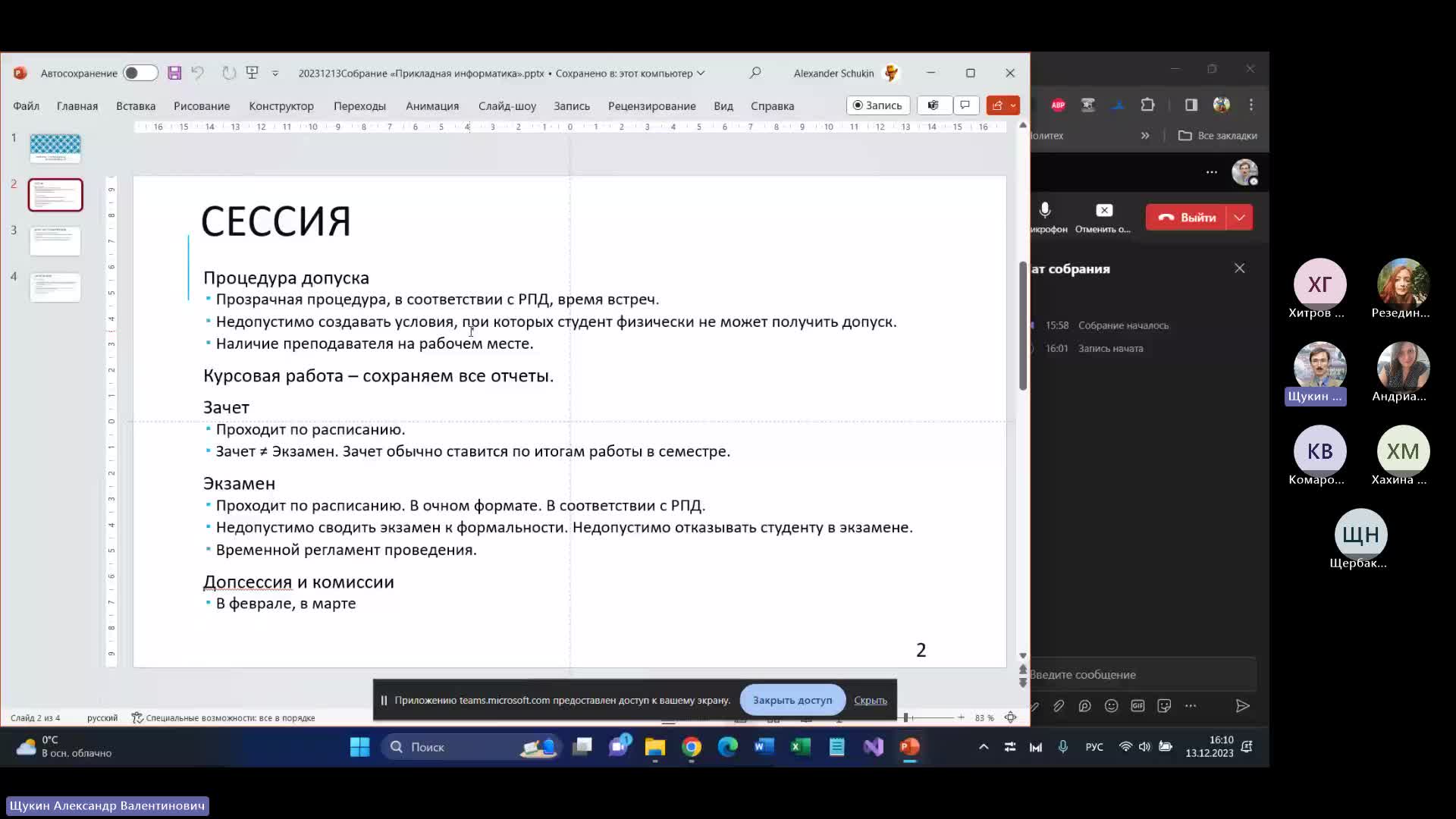The height and width of the screenshot is (819, 1456).
Task: Click the русский language indicator in status bar
Action: [x=102, y=717]
